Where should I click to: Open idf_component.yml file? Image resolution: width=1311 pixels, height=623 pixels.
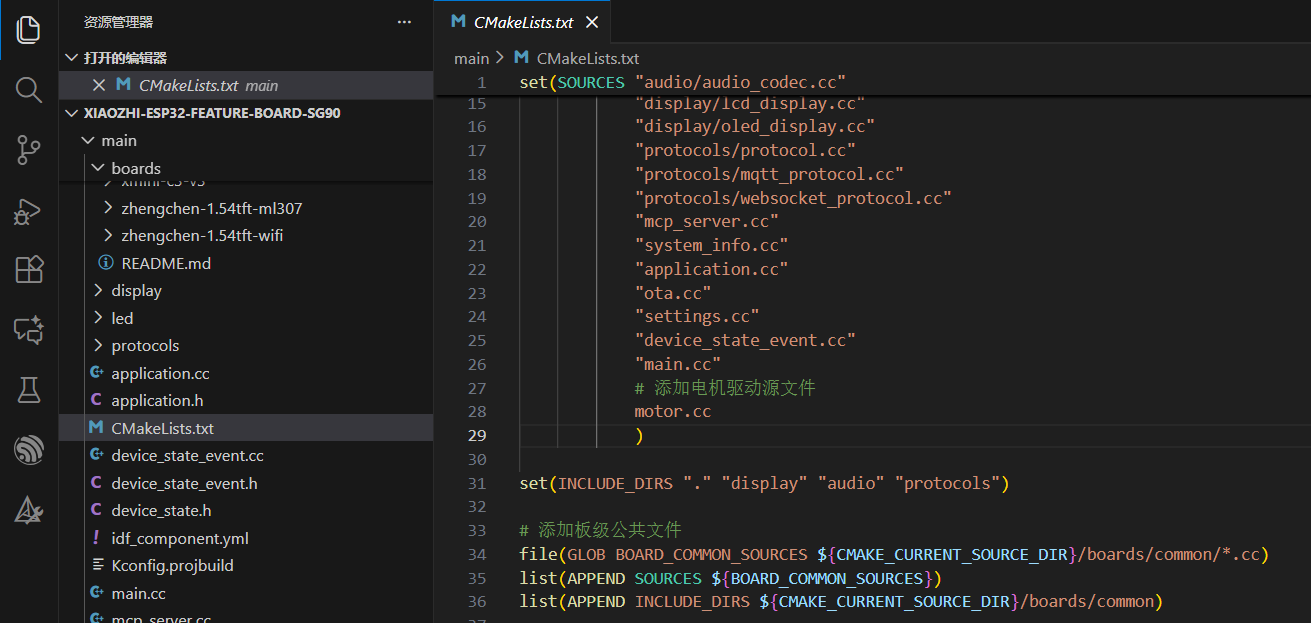coord(179,538)
